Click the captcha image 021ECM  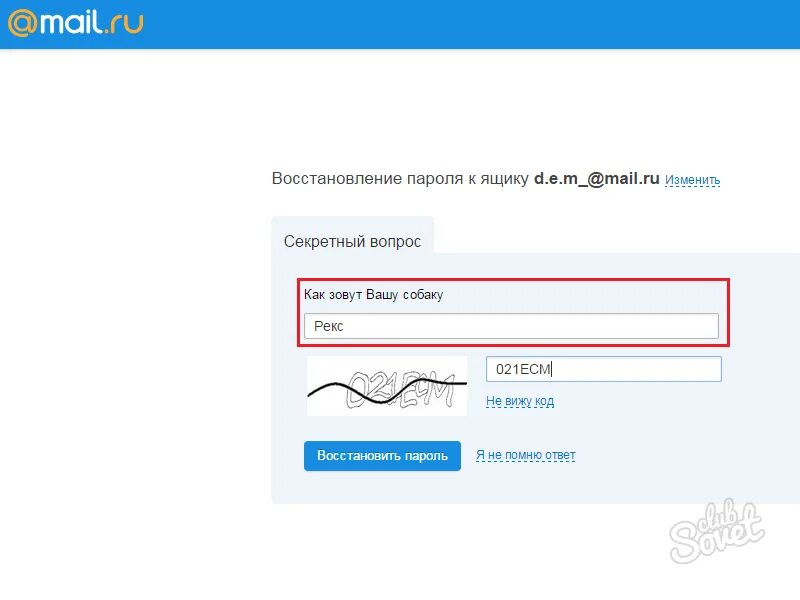(387, 386)
